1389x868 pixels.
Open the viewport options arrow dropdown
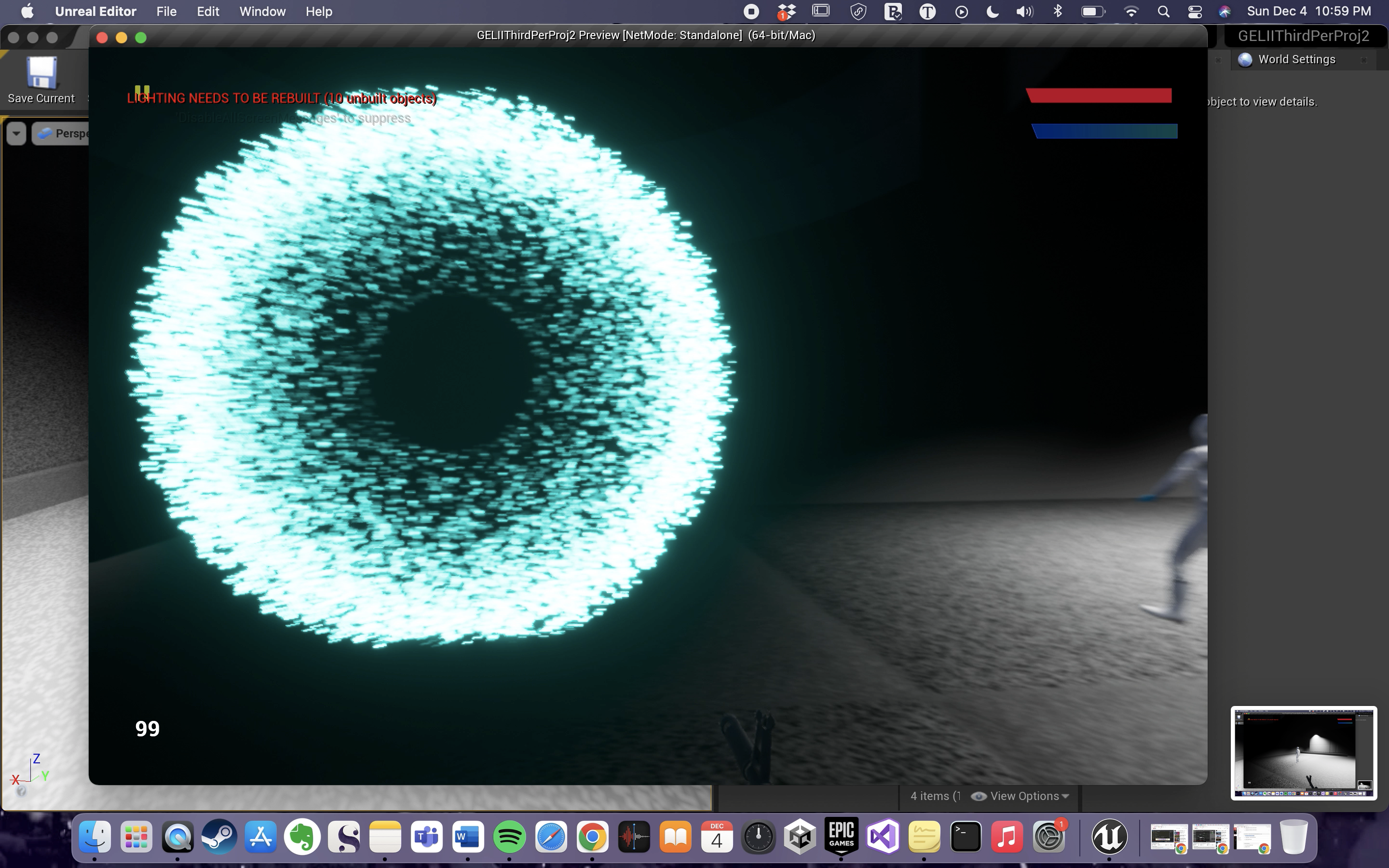coord(16,134)
